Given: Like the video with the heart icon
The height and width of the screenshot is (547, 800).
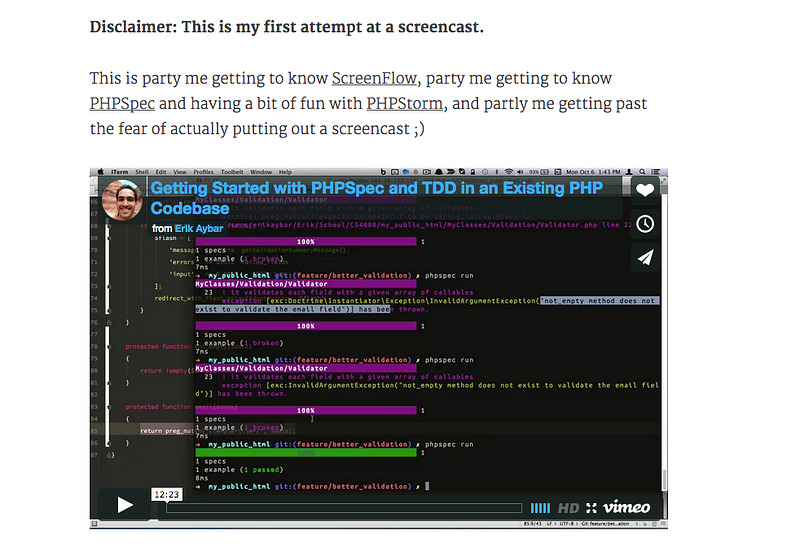Looking at the screenshot, I should pos(645,190).
